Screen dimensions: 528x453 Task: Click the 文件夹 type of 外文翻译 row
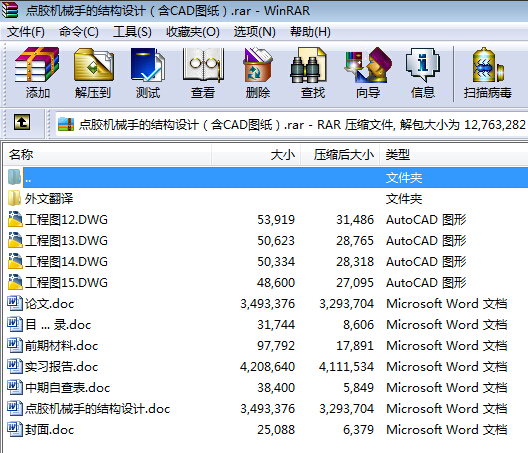point(404,199)
